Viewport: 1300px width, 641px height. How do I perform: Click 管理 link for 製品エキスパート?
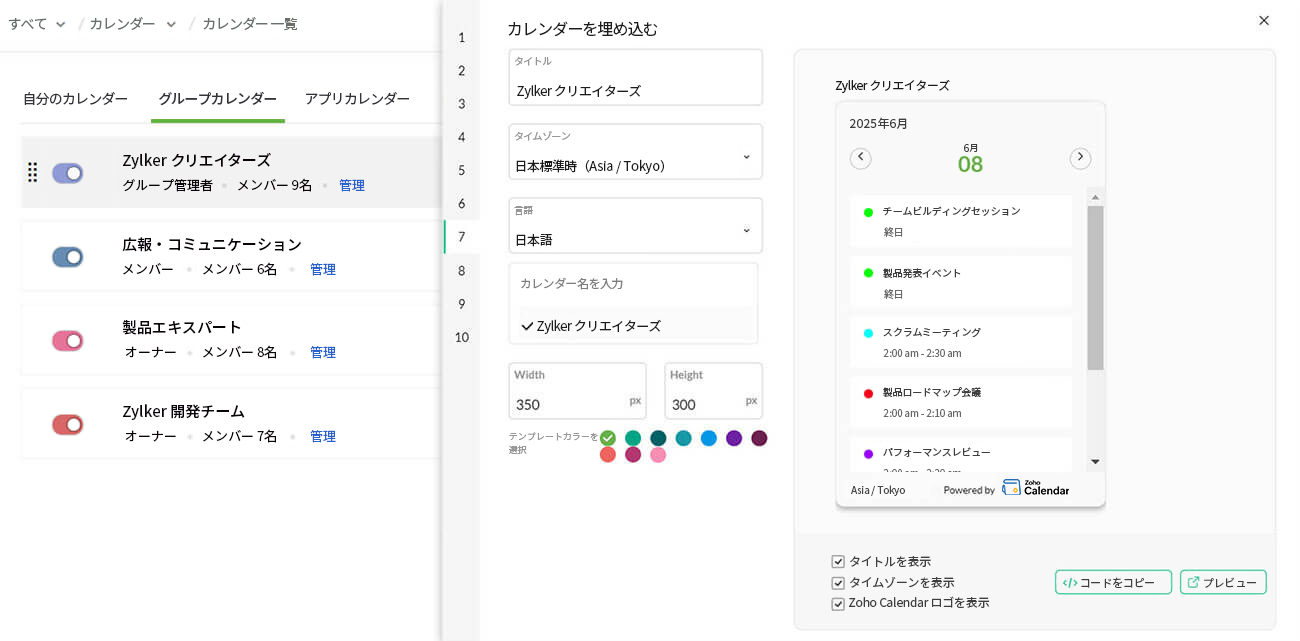[x=323, y=353]
